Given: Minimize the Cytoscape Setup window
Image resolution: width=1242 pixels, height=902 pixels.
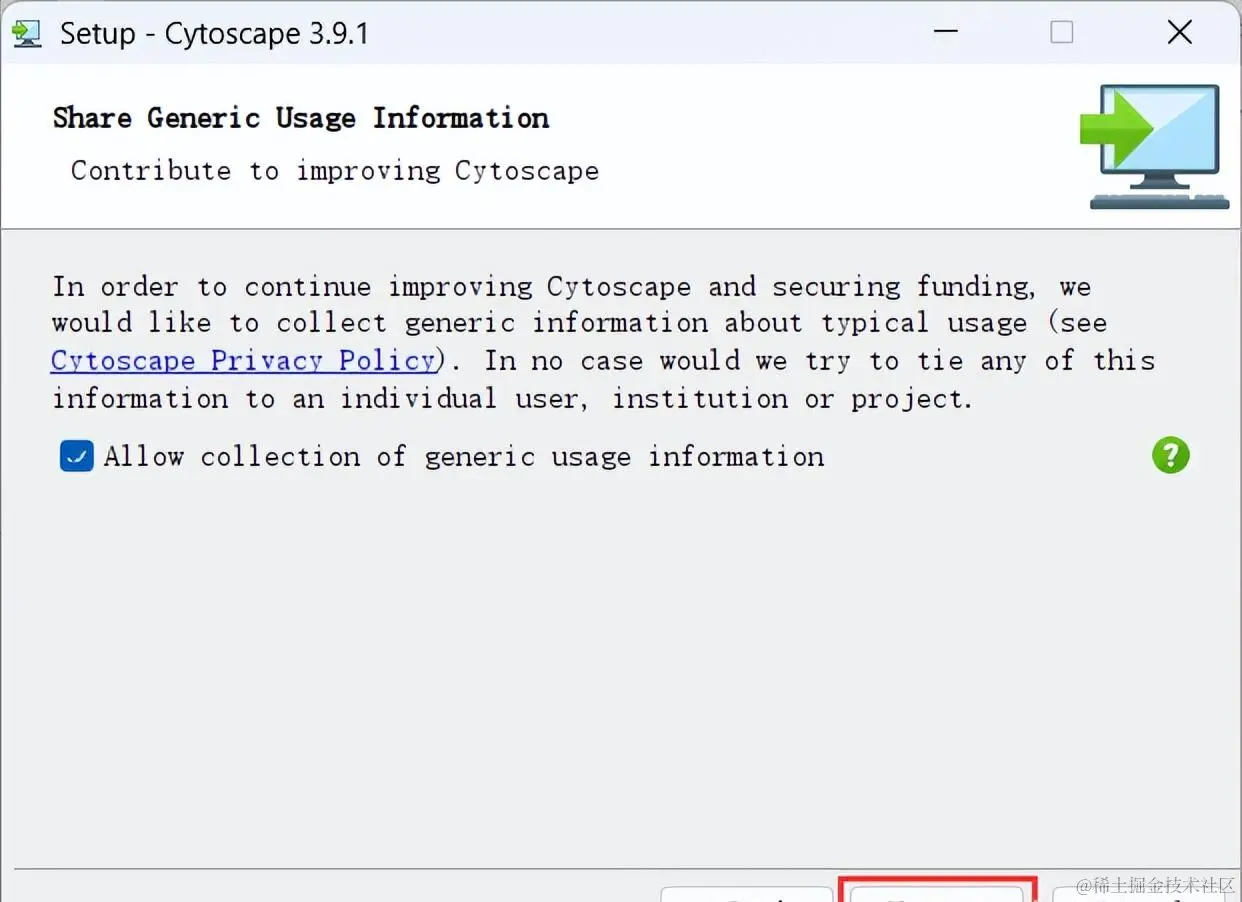Looking at the screenshot, I should tap(945, 33).
